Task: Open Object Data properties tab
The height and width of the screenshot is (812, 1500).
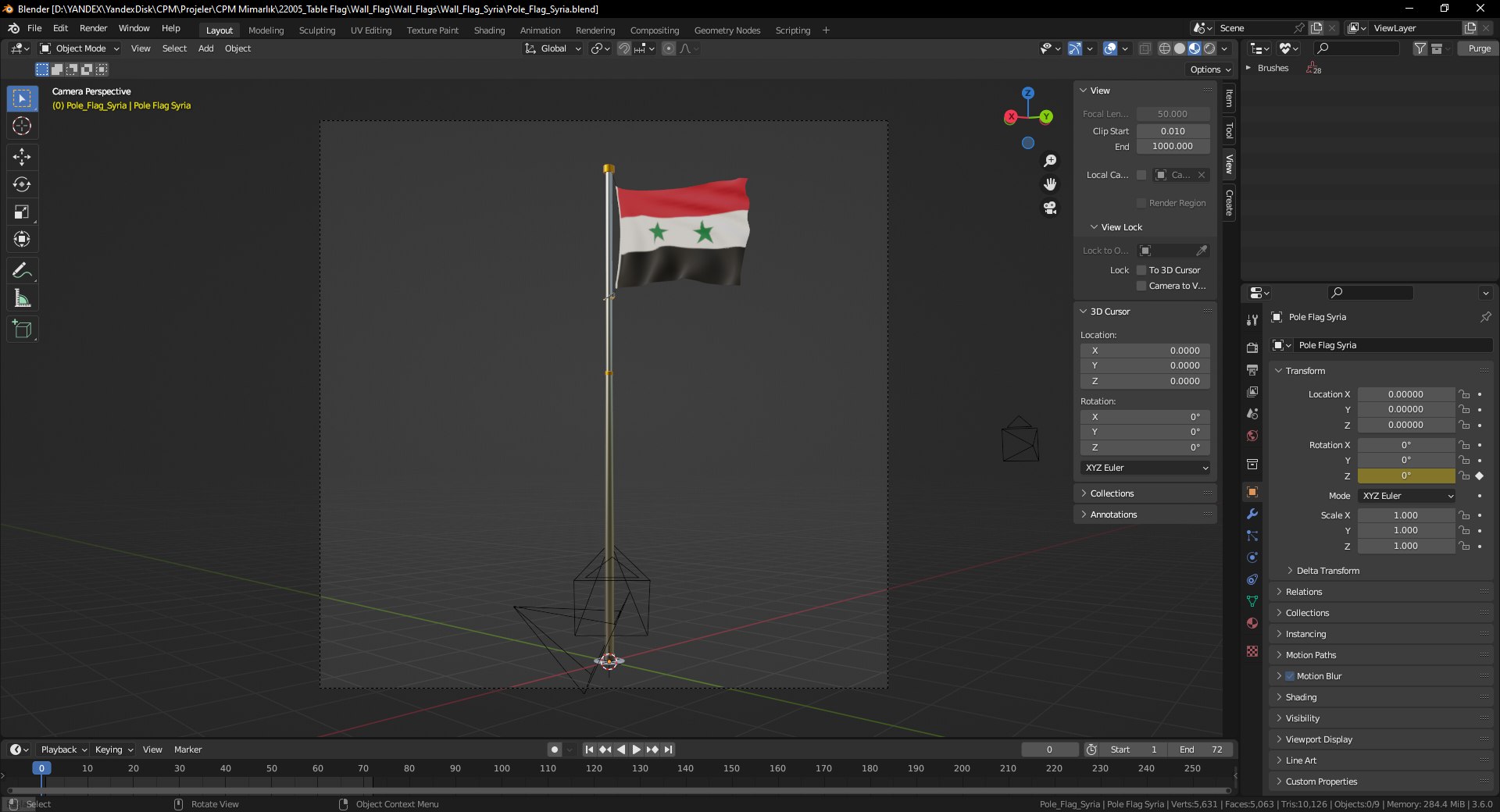Action: [1252, 601]
